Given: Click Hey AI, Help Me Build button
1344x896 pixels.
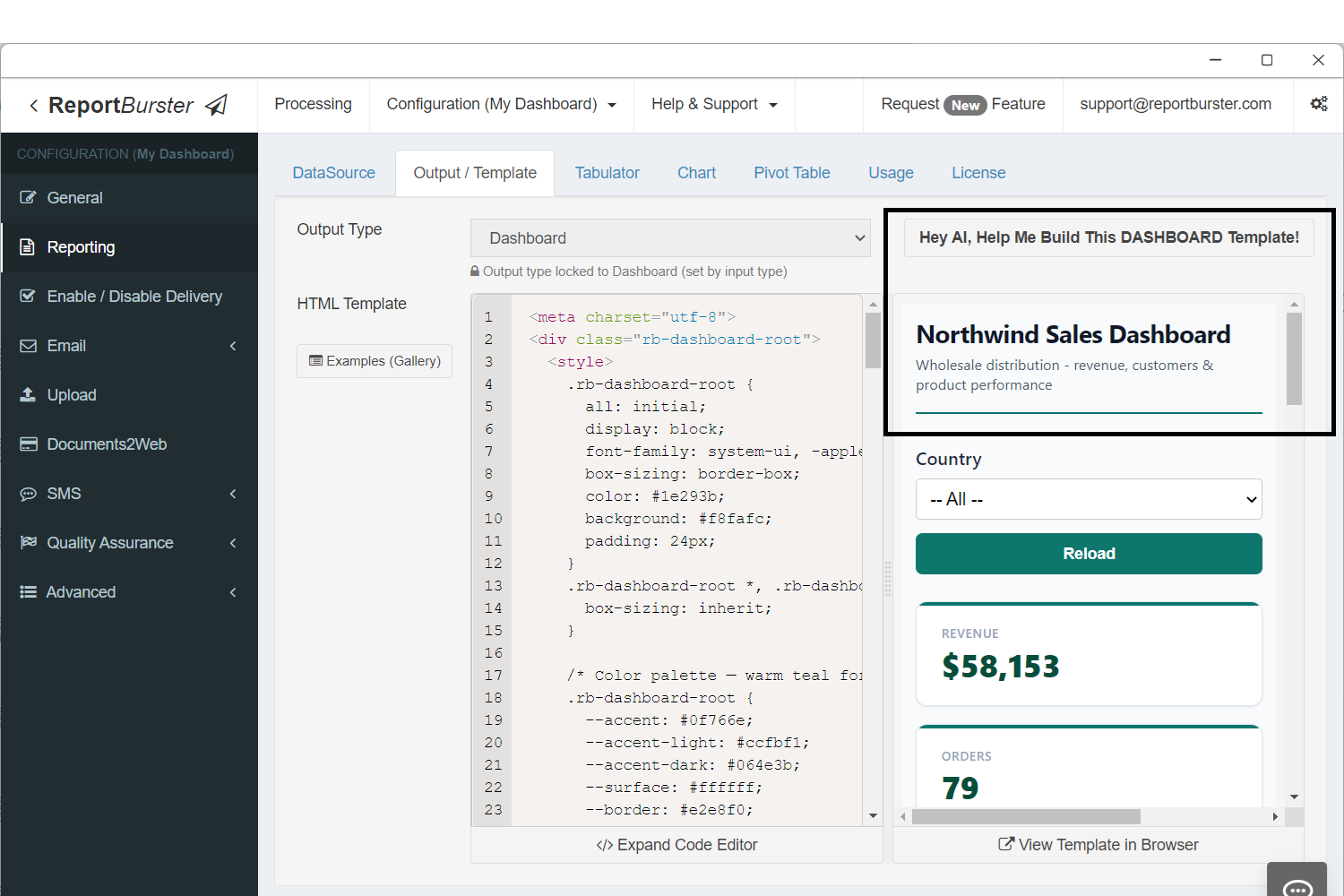Looking at the screenshot, I should point(1108,237).
